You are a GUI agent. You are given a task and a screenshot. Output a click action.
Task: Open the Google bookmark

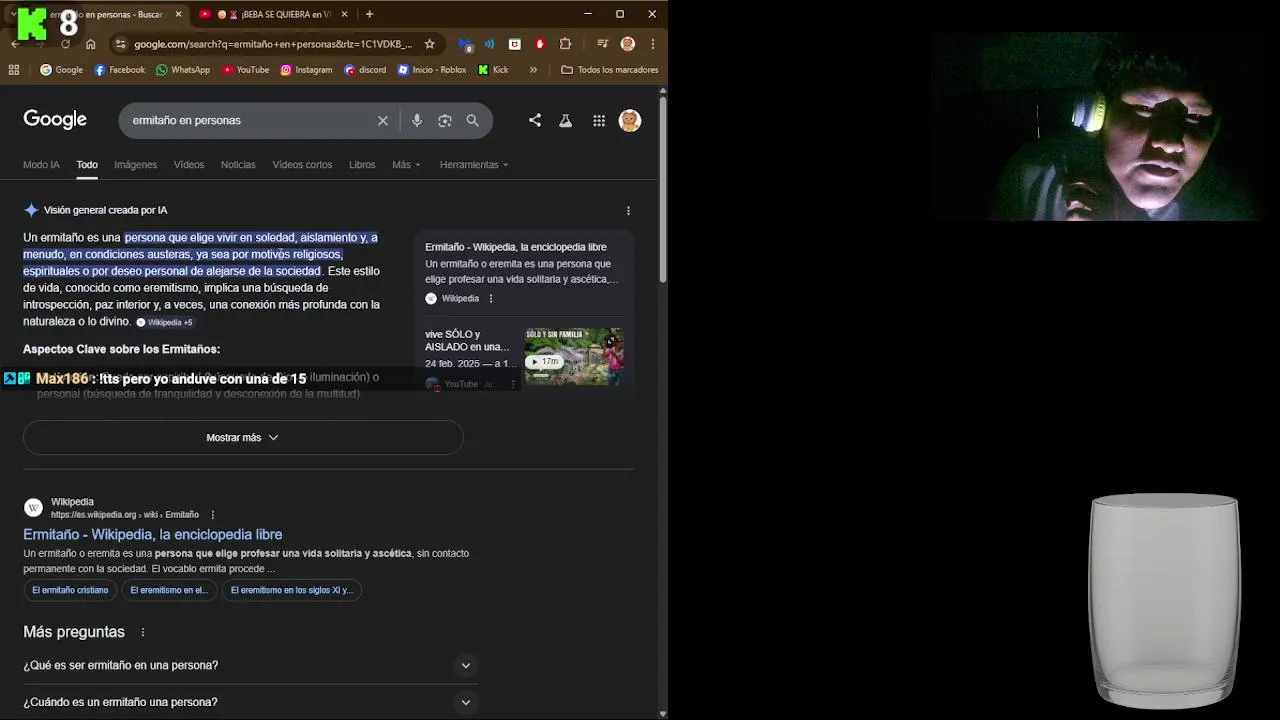[x=61, y=70]
